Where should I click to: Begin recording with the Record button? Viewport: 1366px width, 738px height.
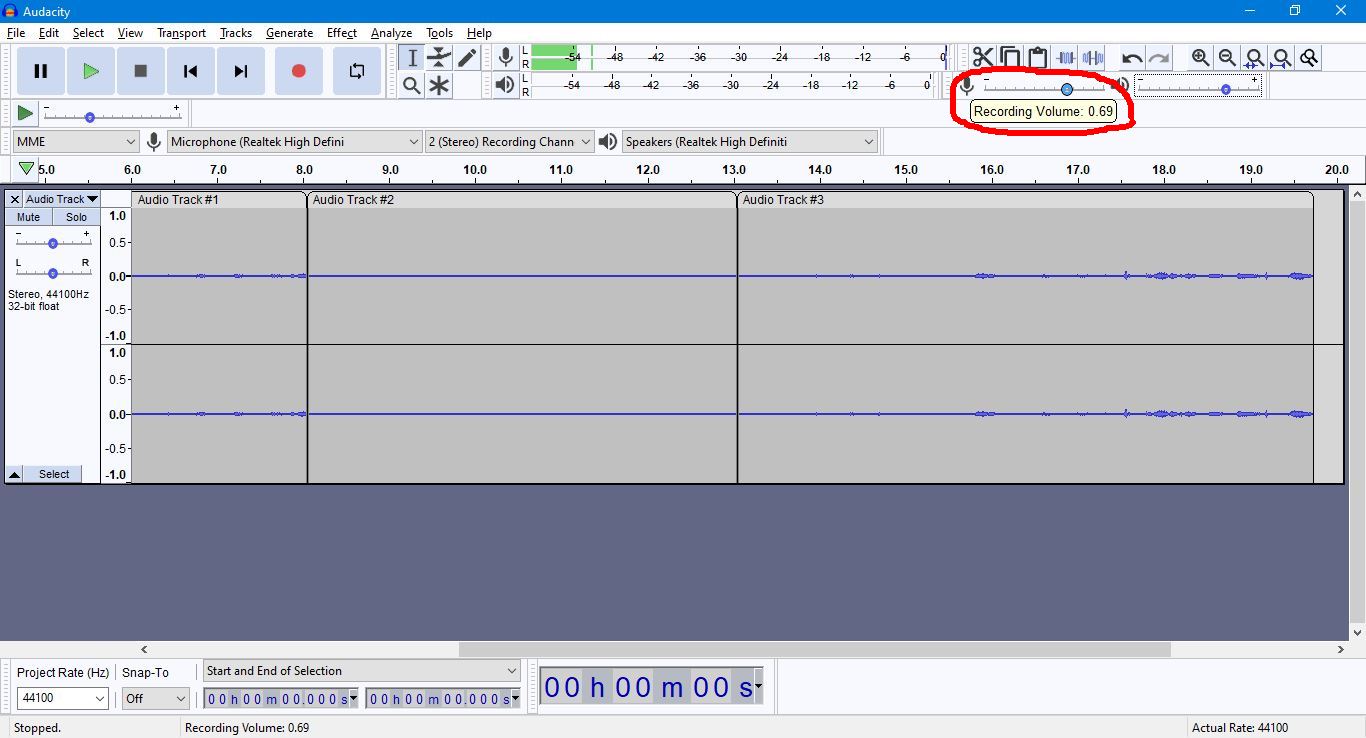coord(298,71)
